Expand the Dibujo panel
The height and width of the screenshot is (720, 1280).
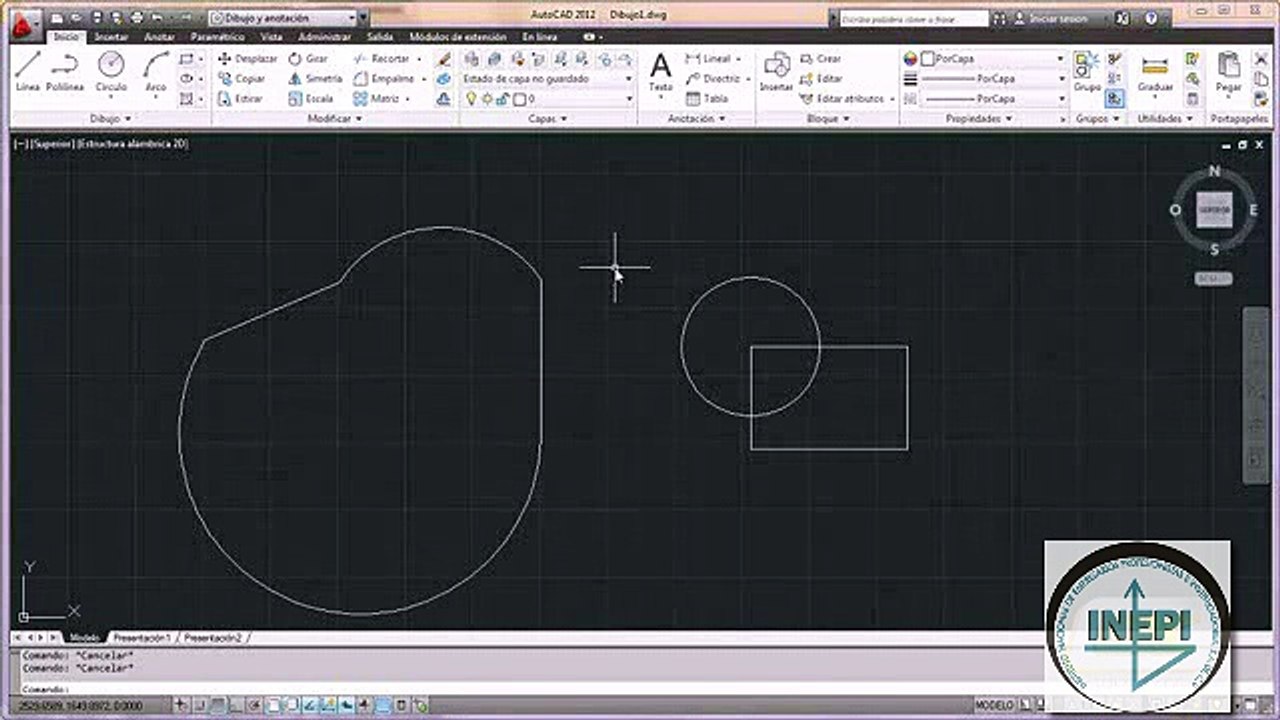click(x=110, y=118)
